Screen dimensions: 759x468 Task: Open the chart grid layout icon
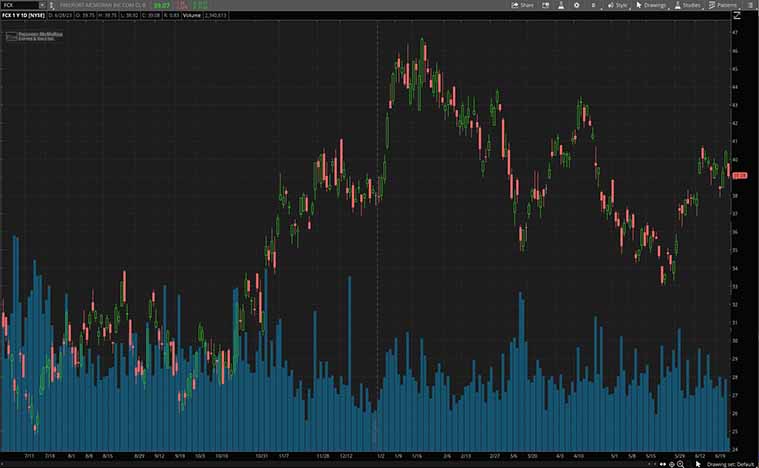(x=546, y=5)
